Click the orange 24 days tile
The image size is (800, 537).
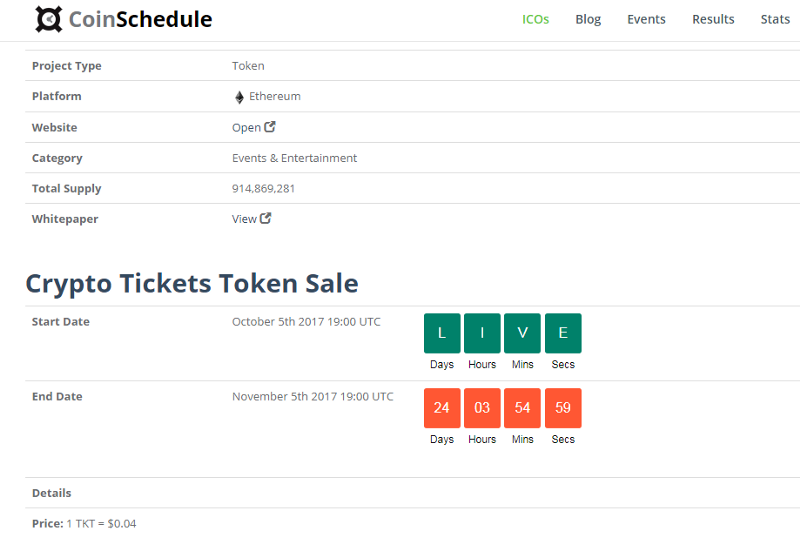[442, 408]
